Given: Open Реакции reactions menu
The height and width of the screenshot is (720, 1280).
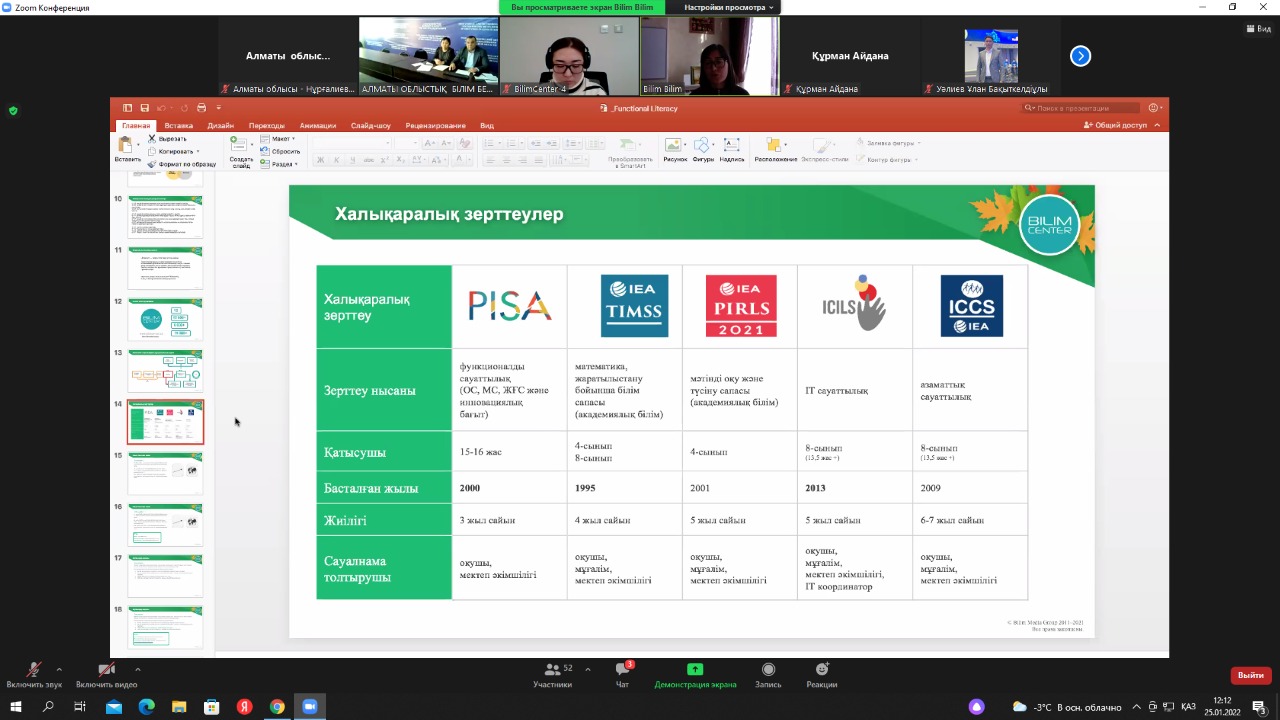Looking at the screenshot, I should 822,675.
